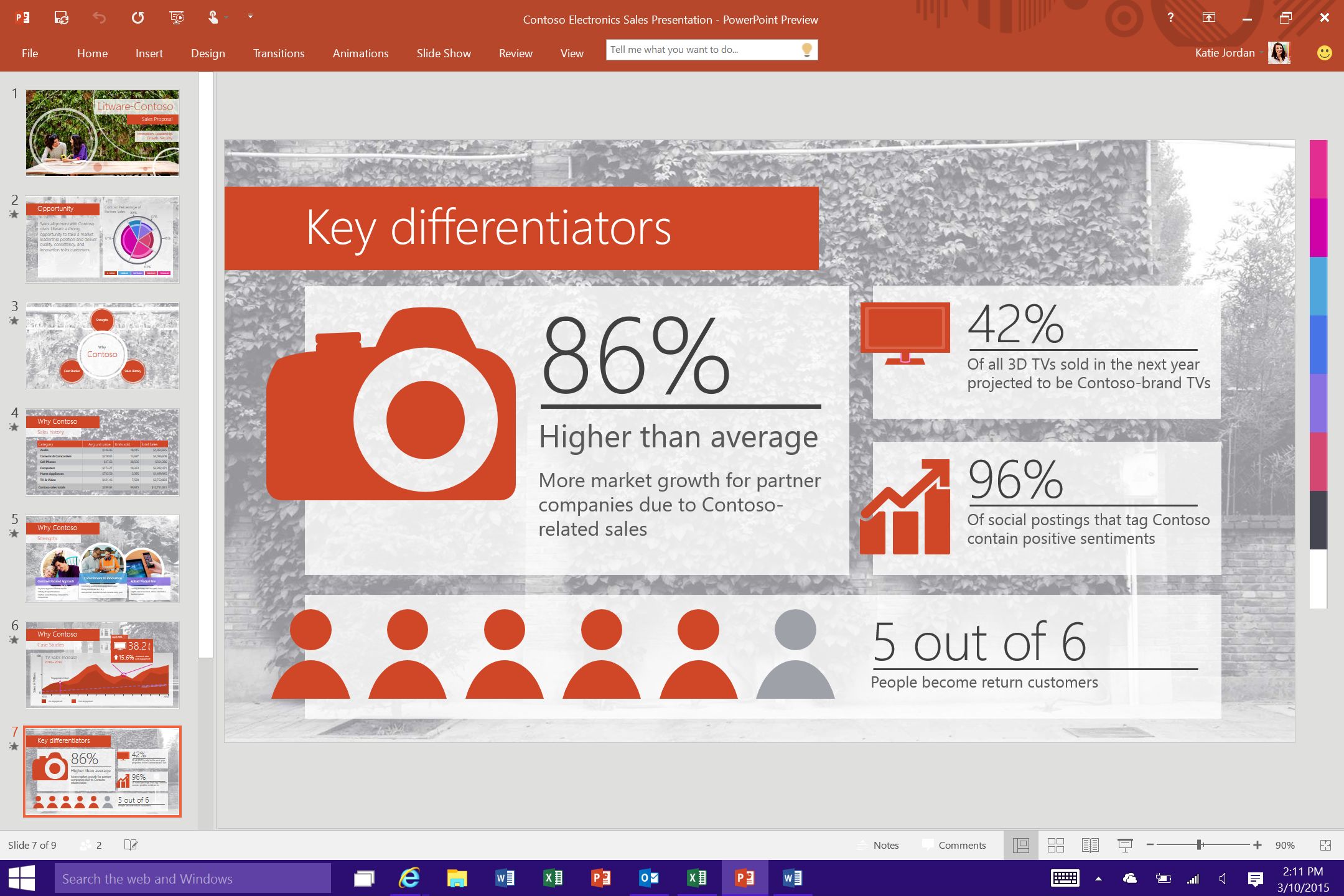Click the zoom out minus button

1150,845
